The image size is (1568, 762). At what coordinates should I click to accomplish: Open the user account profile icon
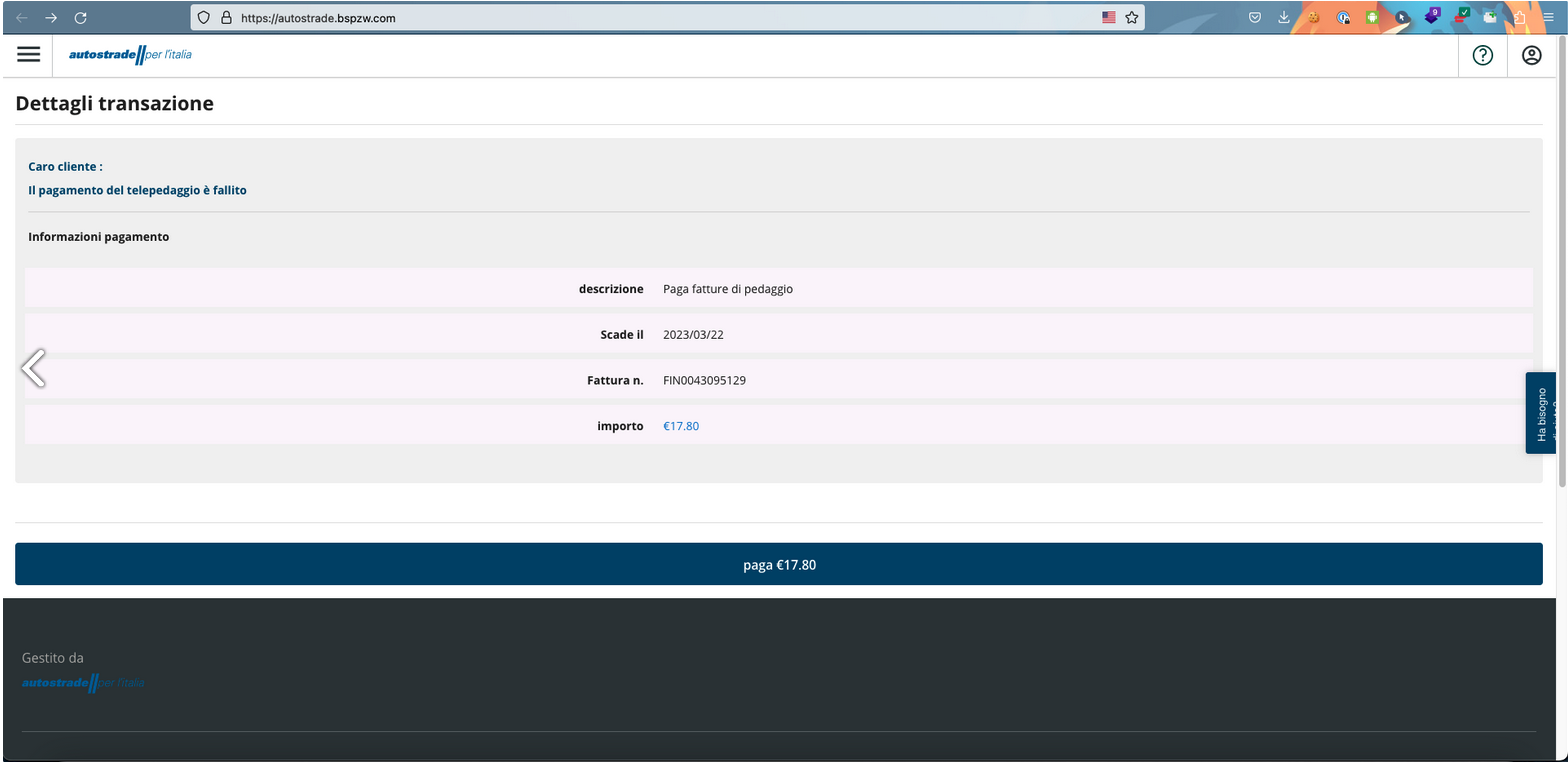pyautogui.click(x=1531, y=56)
